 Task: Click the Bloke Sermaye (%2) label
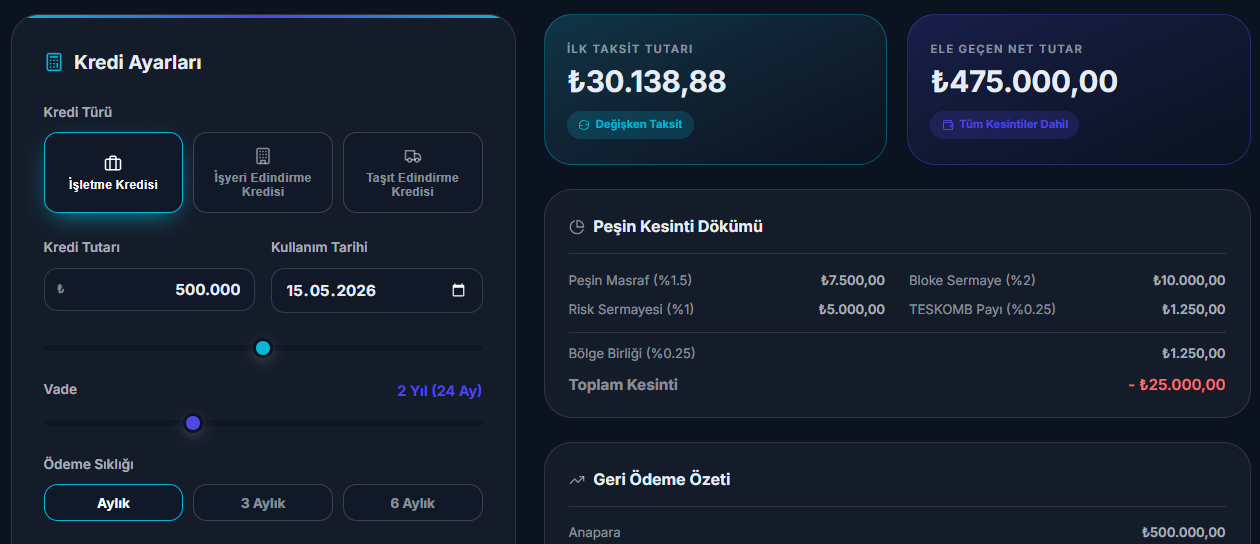(x=972, y=280)
